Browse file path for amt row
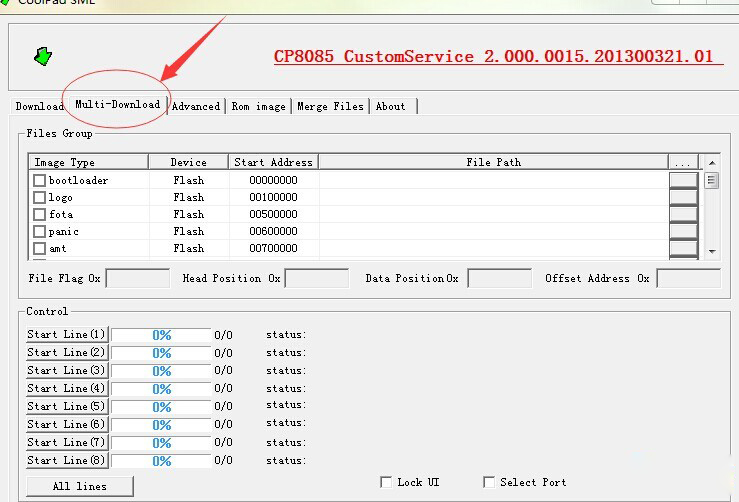 (683, 248)
